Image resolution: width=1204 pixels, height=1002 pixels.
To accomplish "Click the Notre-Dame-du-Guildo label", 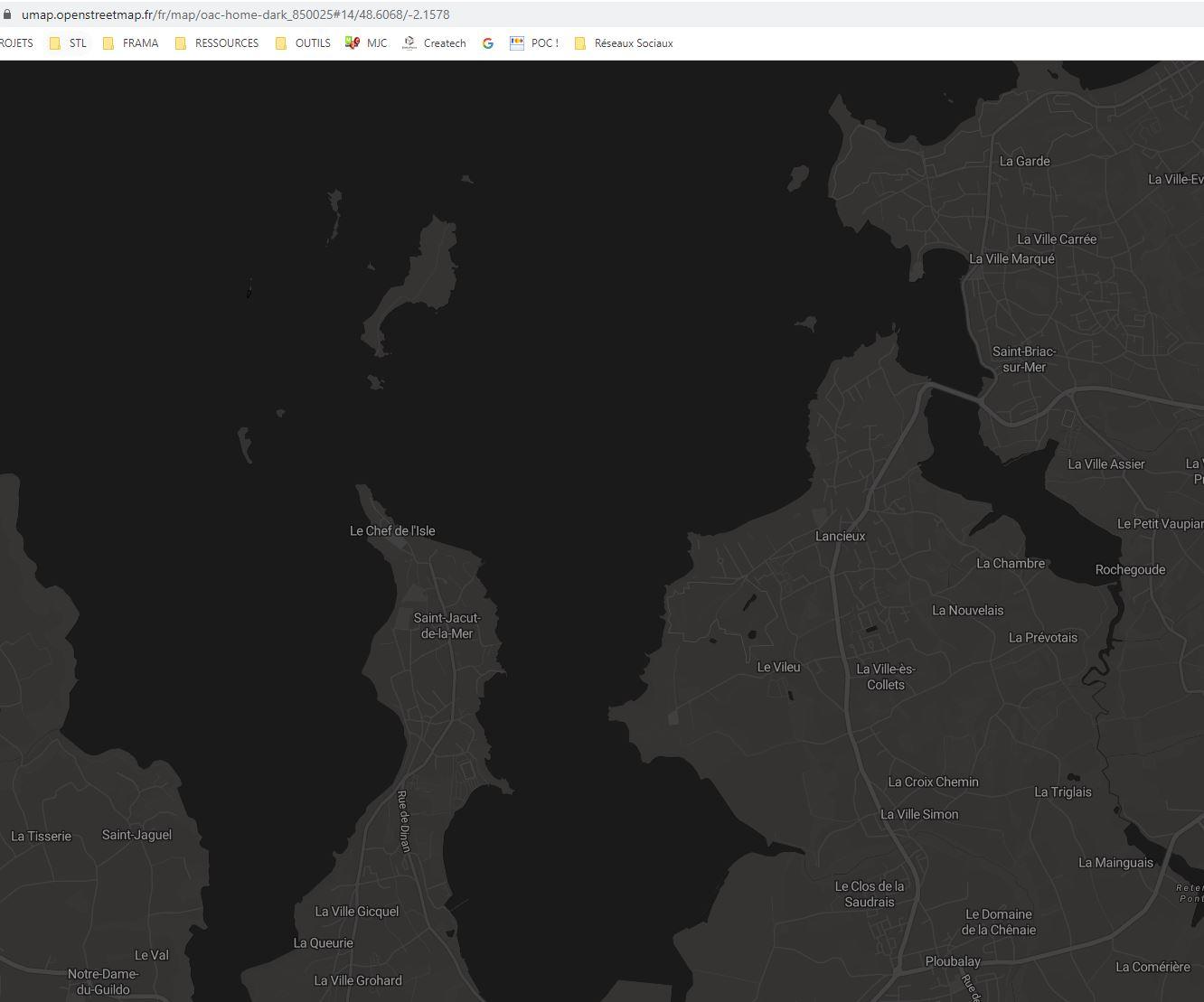I will point(103,981).
